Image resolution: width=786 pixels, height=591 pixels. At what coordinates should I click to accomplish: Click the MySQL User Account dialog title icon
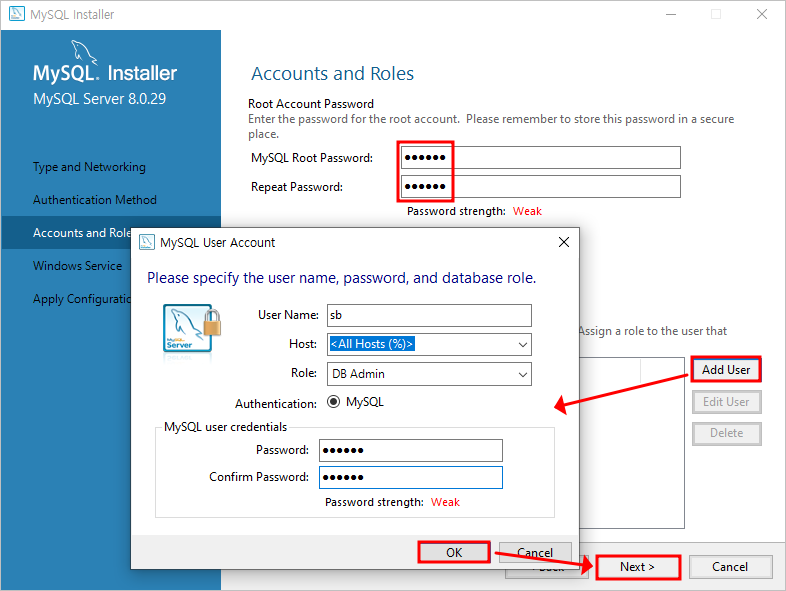[146, 242]
